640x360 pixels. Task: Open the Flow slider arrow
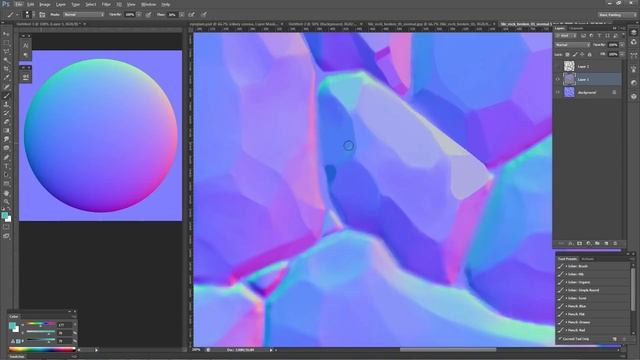point(181,15)
